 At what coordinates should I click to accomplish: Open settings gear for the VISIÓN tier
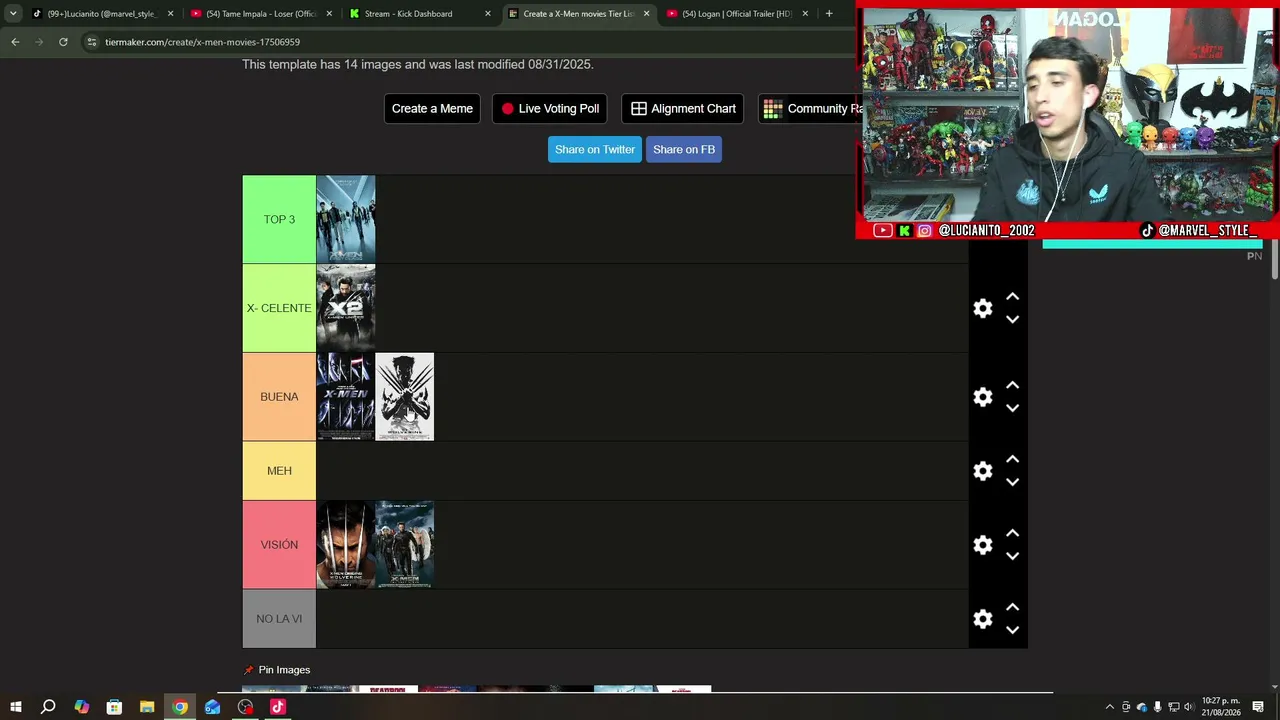pos(983,545)
